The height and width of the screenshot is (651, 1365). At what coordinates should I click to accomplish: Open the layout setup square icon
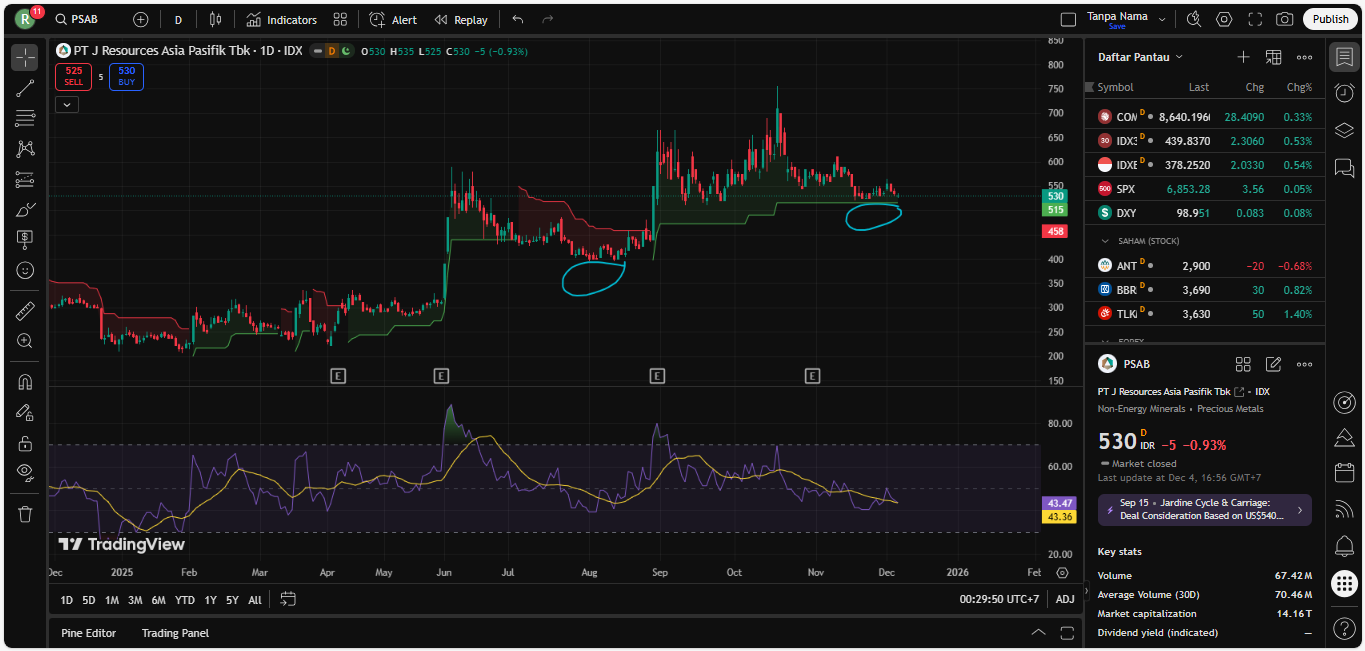coord(1068,19)
